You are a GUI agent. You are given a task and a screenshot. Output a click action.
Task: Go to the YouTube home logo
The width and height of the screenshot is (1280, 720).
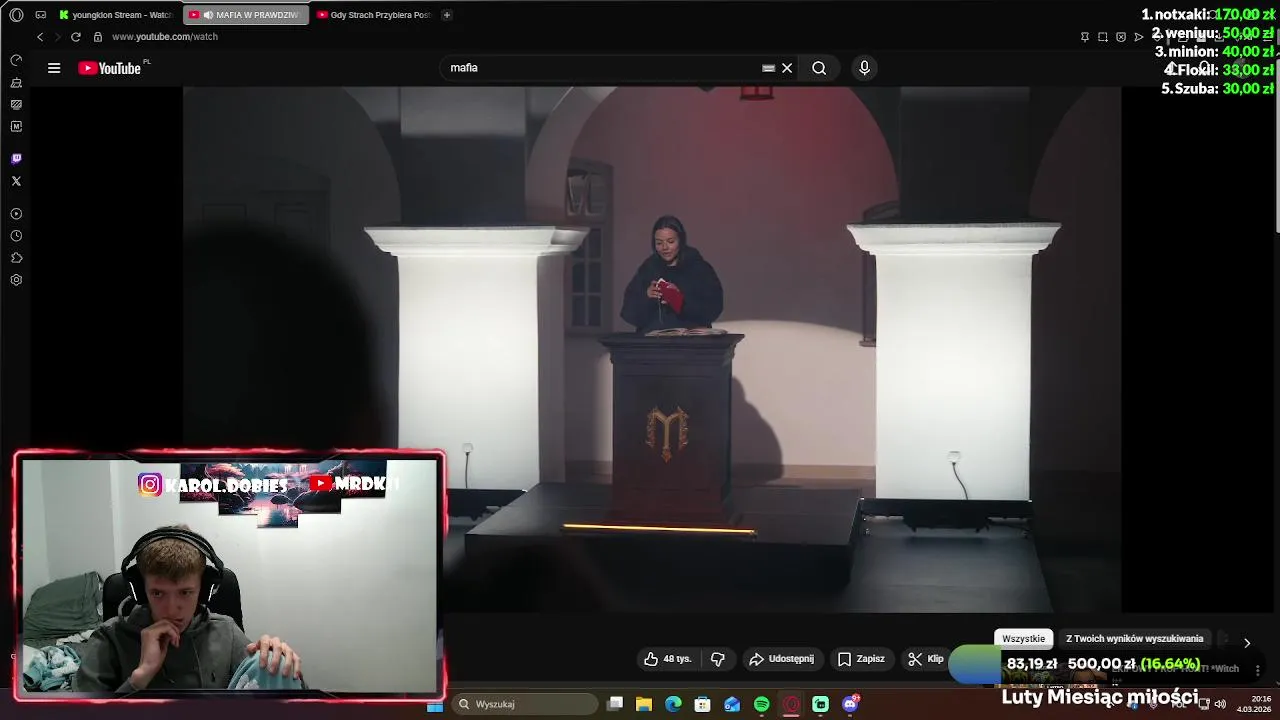[x=110, y=68]
